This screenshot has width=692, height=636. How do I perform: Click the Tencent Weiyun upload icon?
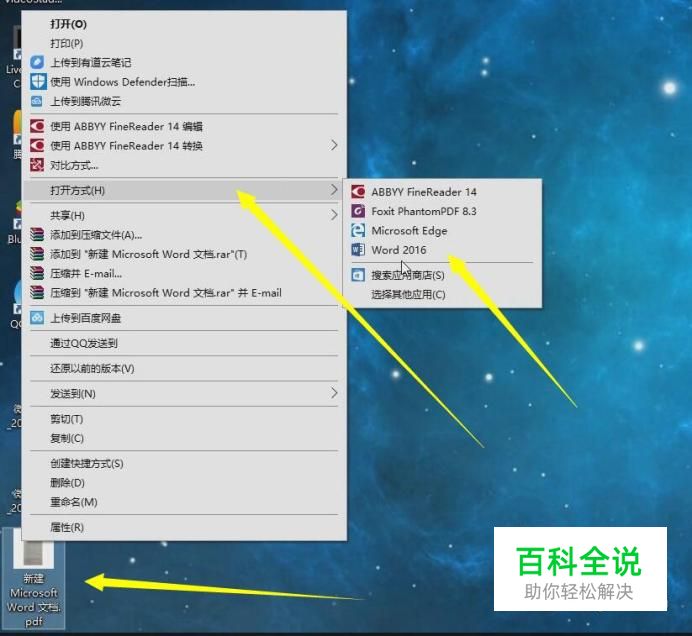(x=37, y=101)
